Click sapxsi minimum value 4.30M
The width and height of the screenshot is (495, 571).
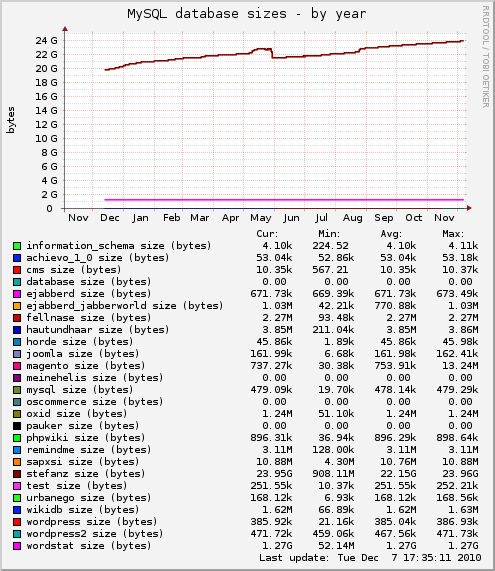click(339, 462)
